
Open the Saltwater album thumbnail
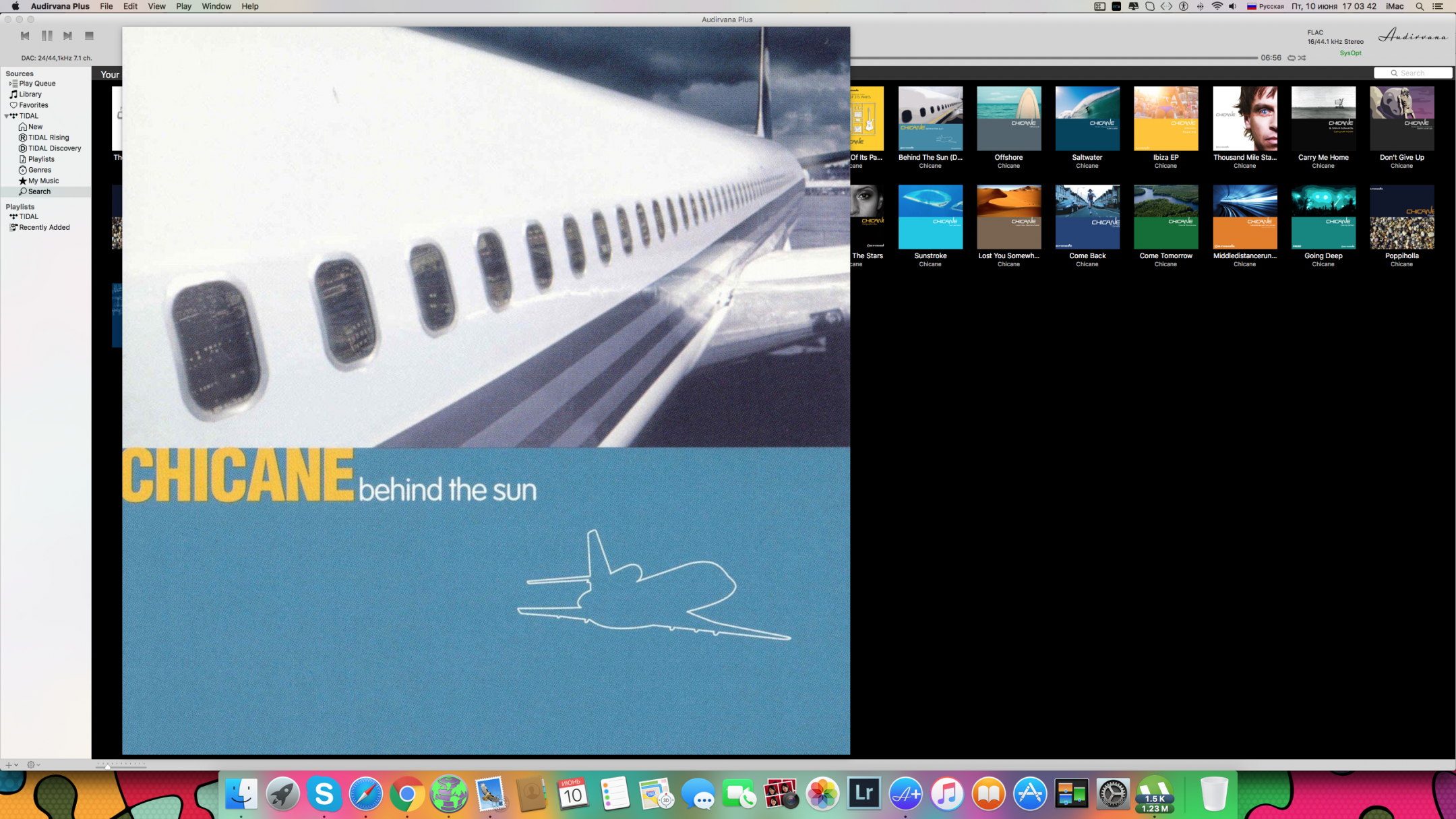pos(1087,118)
